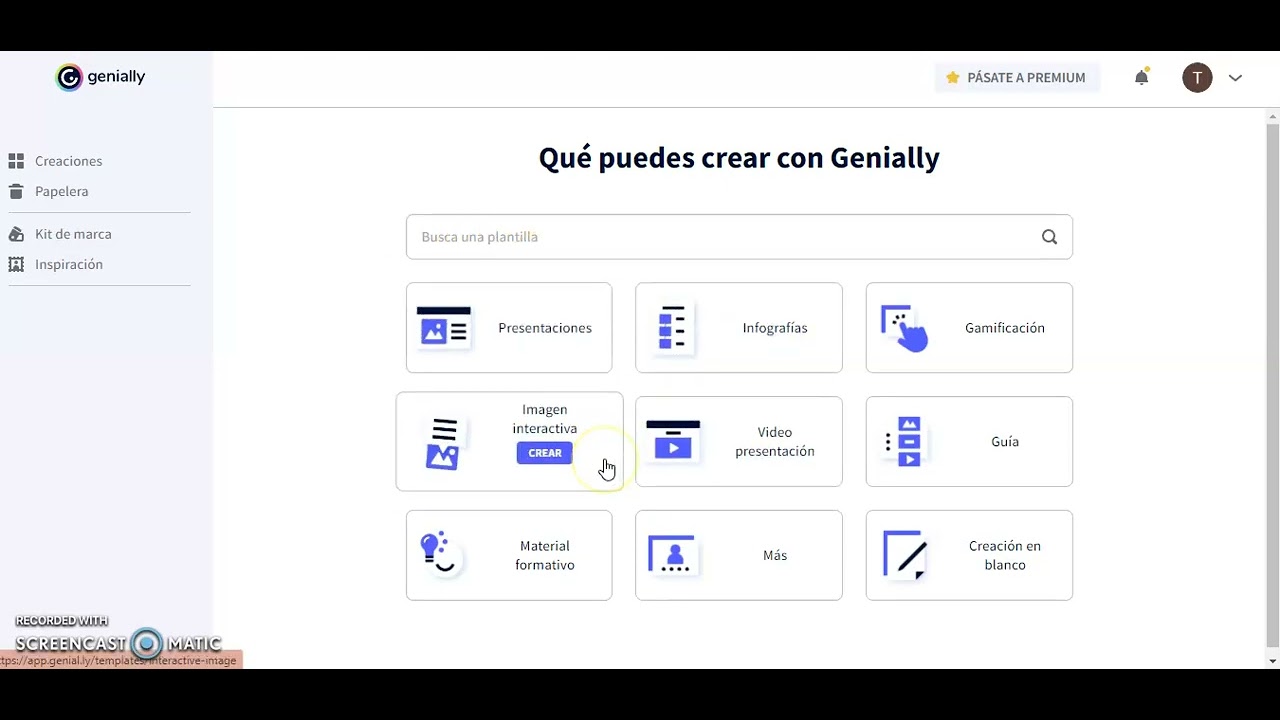Select the Imagen interactiva label
The image size is (1280, 720).
pyautogui.click(x=545, y=419)
